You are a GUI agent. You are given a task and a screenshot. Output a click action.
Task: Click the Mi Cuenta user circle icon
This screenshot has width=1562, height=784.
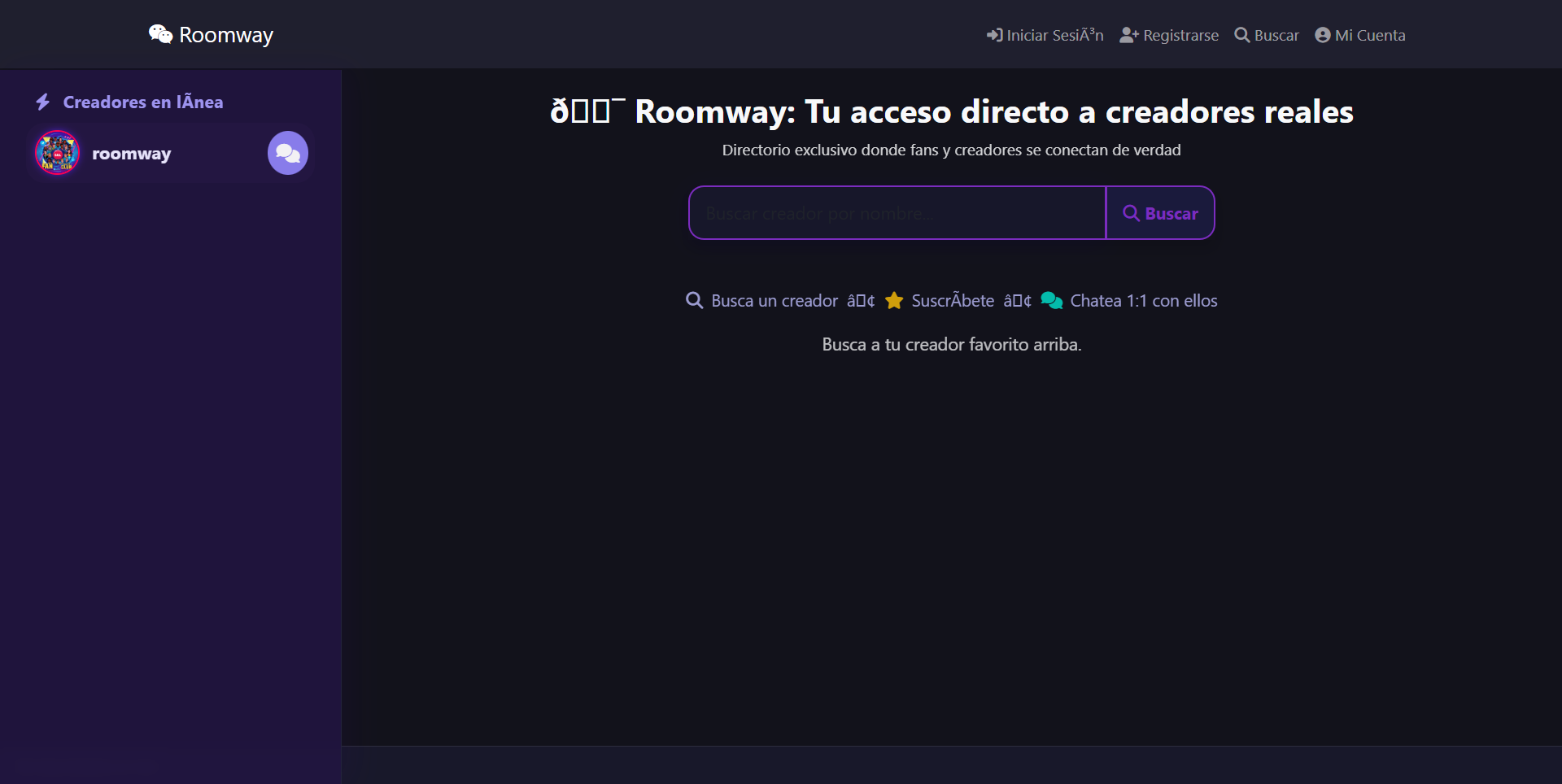point(1323,35)
